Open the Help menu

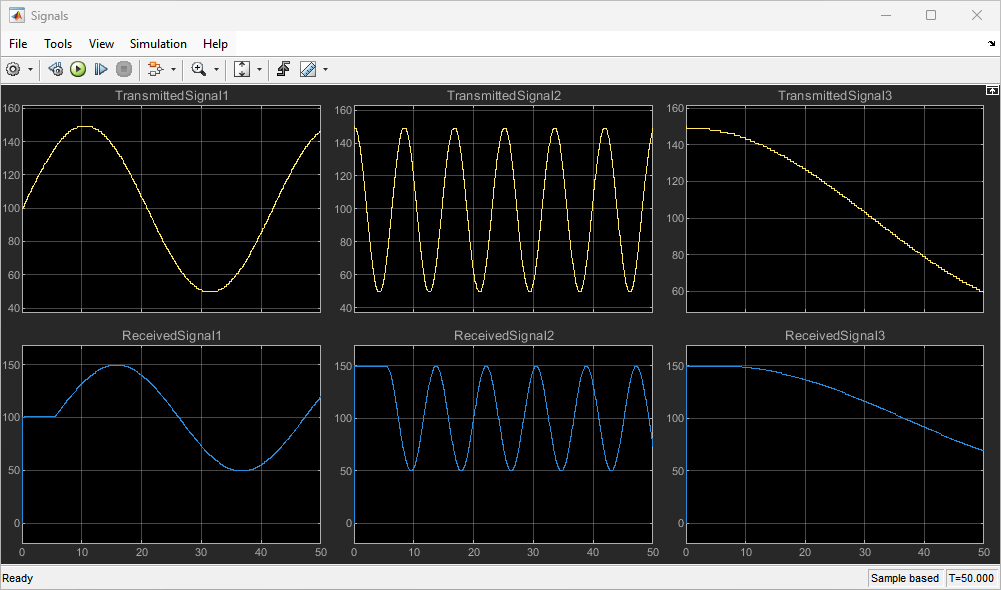215,44
